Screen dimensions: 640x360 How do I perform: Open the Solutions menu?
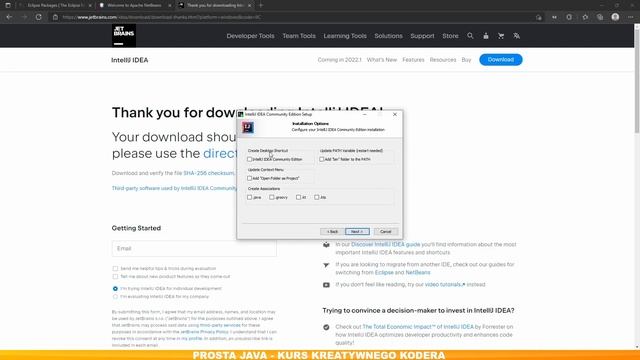point(388,36)
